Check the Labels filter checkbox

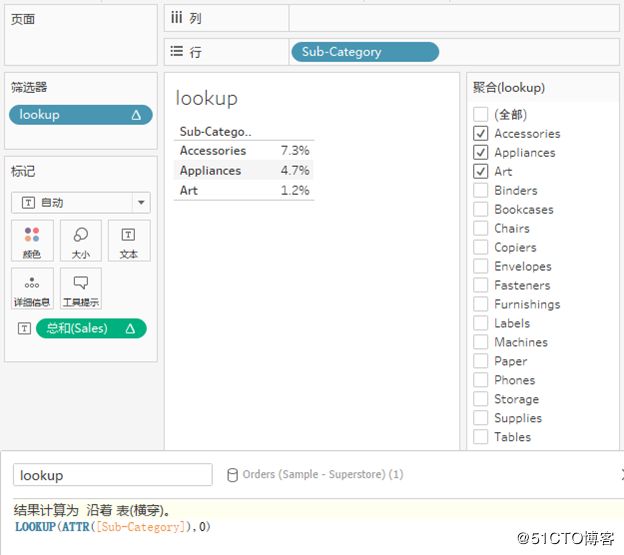pyautogui.click(x=480, y=323)
